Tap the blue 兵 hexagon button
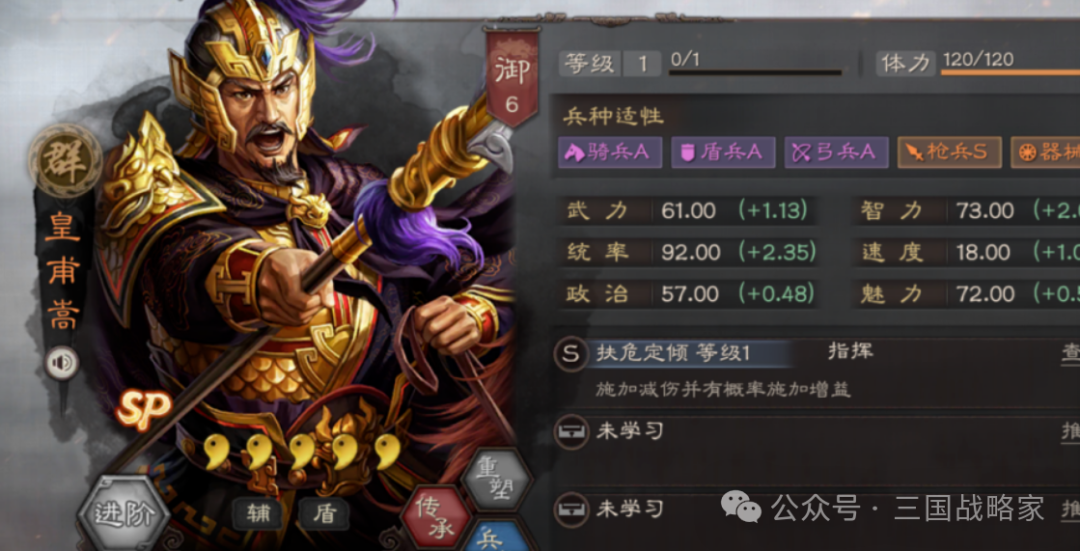 497,537
